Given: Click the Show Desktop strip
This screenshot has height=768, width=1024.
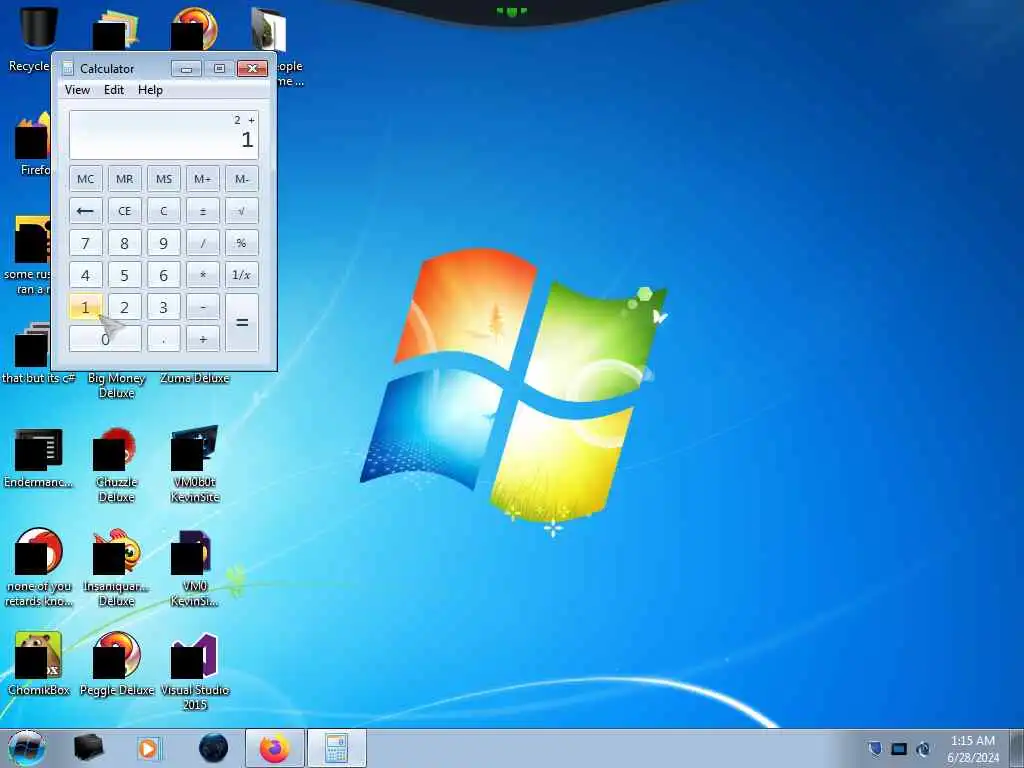Looking at the screenshot, I should pyautogui.click(x=1017, y=748).
